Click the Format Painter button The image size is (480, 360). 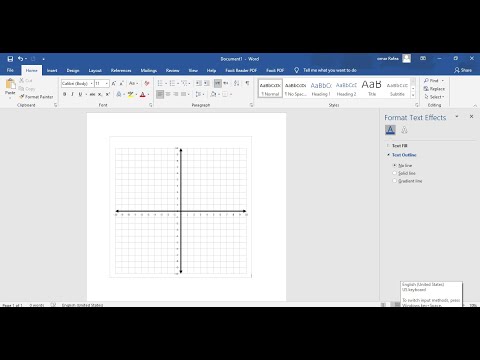pyautogui.click(x=36, y=97)
